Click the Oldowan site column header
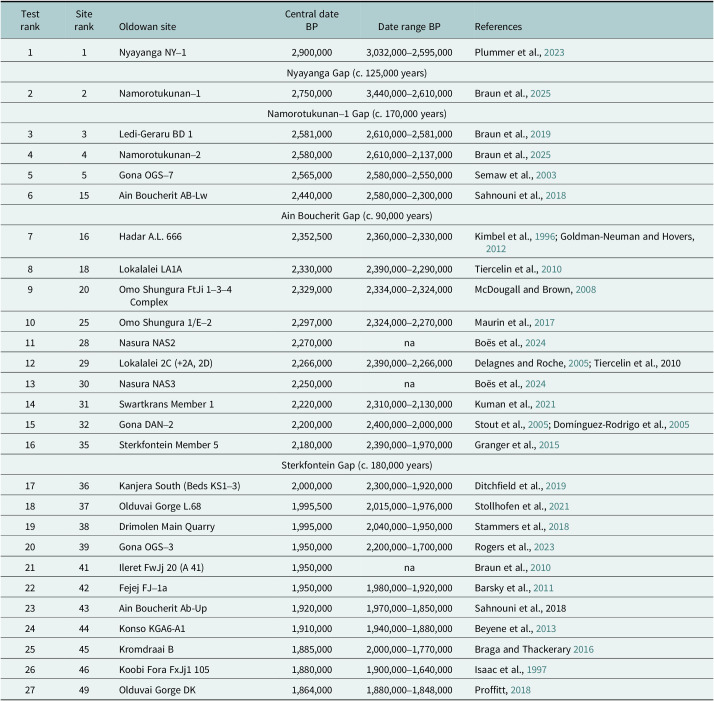This screenshot has height=701, width=714. click(148, 26)
